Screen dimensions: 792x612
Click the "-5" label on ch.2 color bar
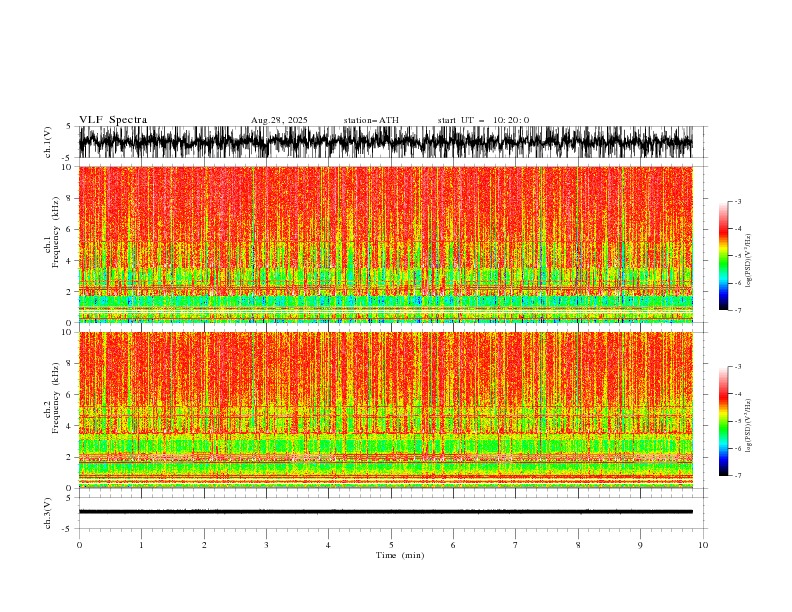[x=738, y=421]
